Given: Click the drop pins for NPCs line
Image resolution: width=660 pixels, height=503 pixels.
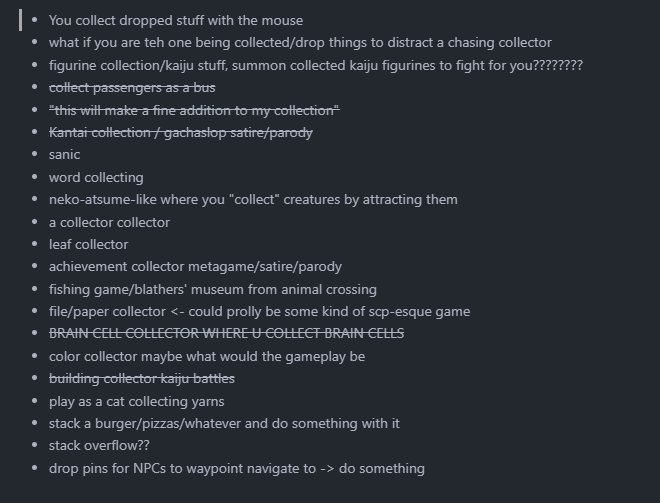Looking at the screenshot, I should 236,468.
